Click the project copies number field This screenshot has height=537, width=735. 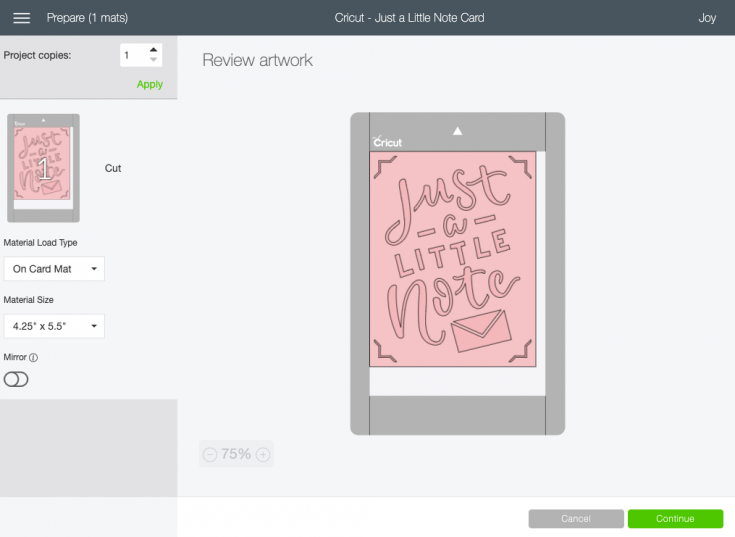[134, 55]
